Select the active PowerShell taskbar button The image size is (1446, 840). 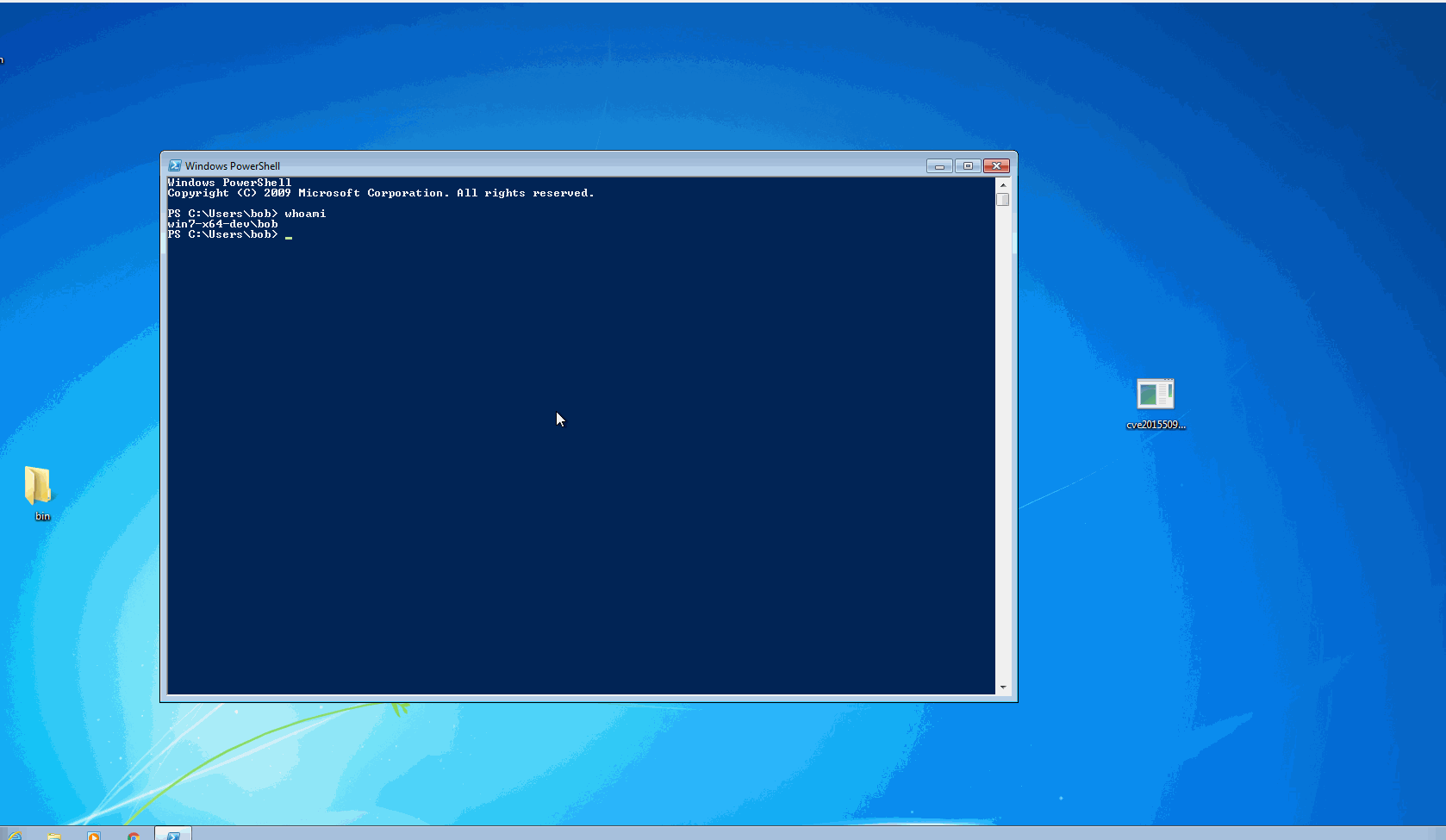tap(172, 834)
